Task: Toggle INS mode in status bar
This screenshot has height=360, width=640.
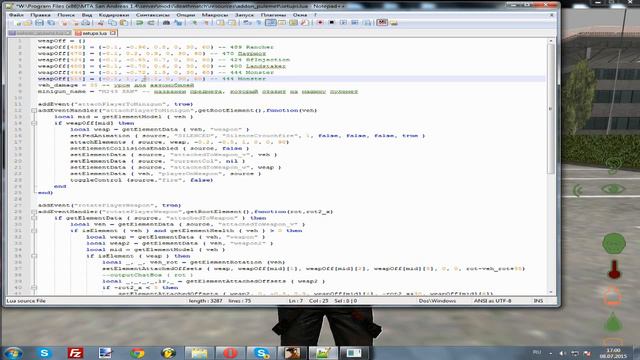Action: tap(538, 301)
